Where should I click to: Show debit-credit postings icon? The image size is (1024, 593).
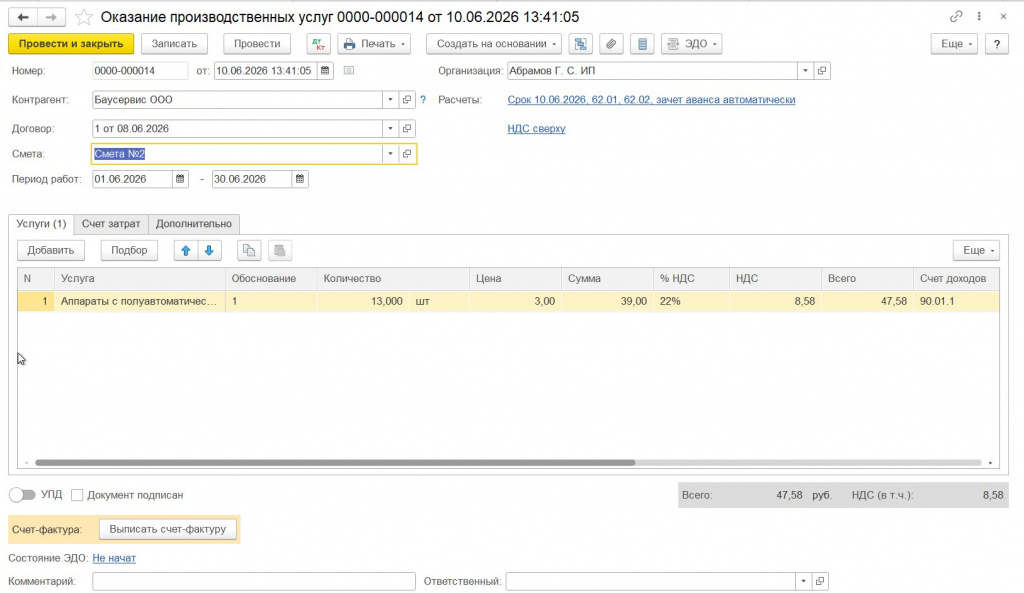coord(318,44)
